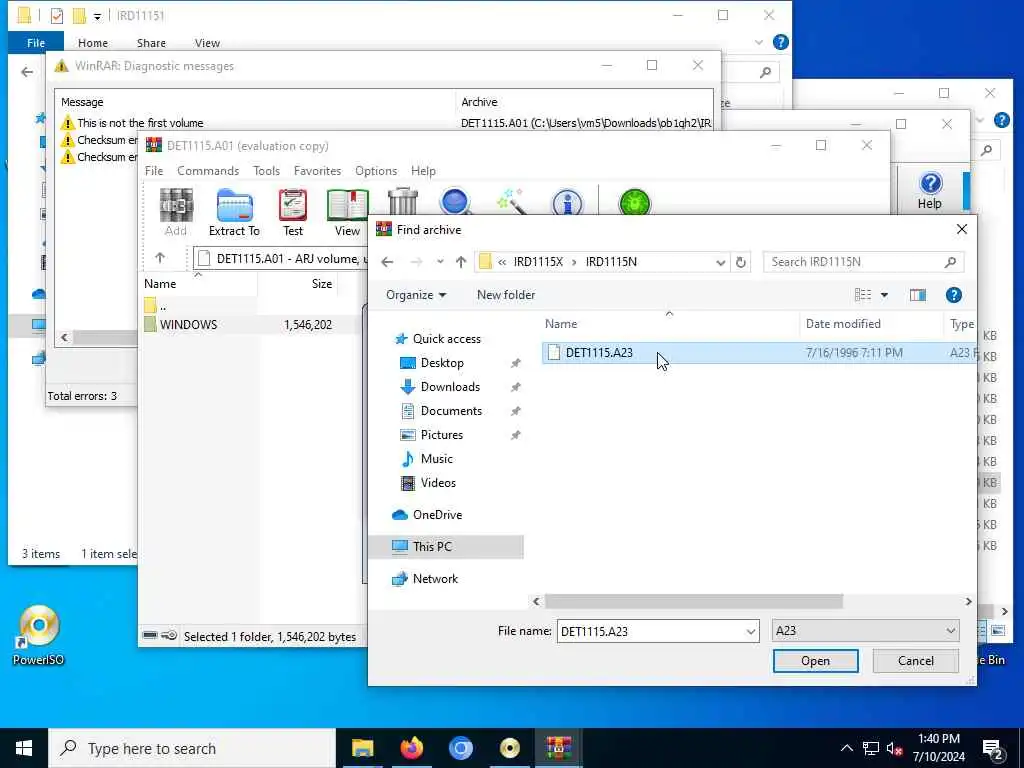Refresh the IRD1115N folder listing
This screenshot has width=1024, height=768.
tap(741, 262)
